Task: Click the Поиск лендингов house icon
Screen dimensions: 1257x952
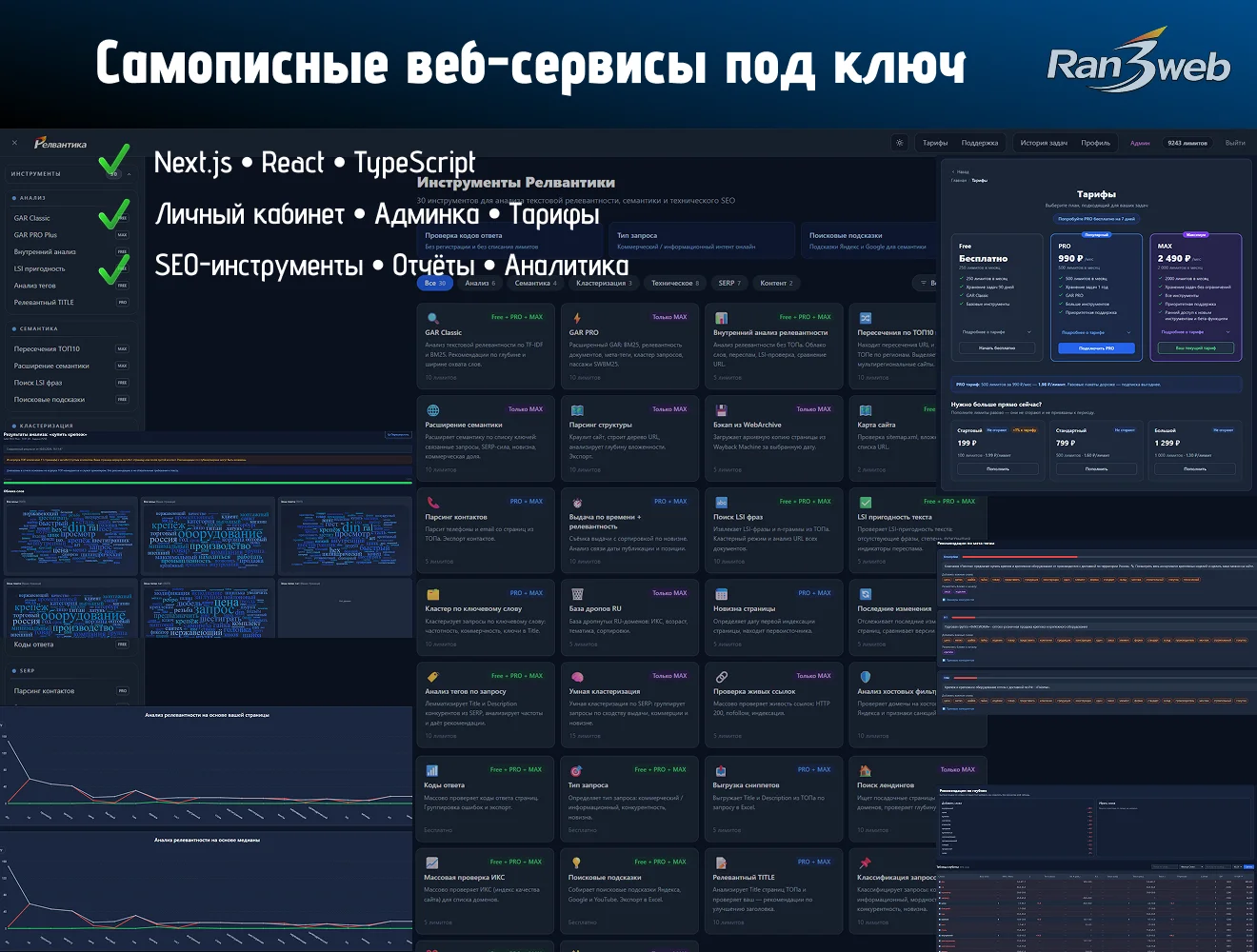Action: tap(866, 770)
